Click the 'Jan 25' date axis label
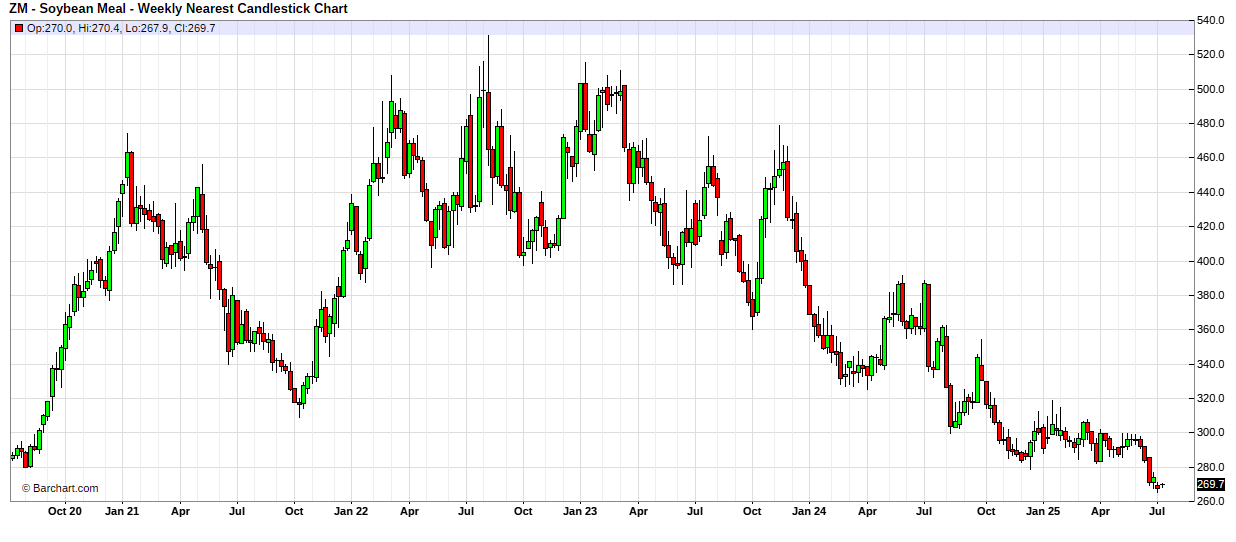 tap(1042, 511)
